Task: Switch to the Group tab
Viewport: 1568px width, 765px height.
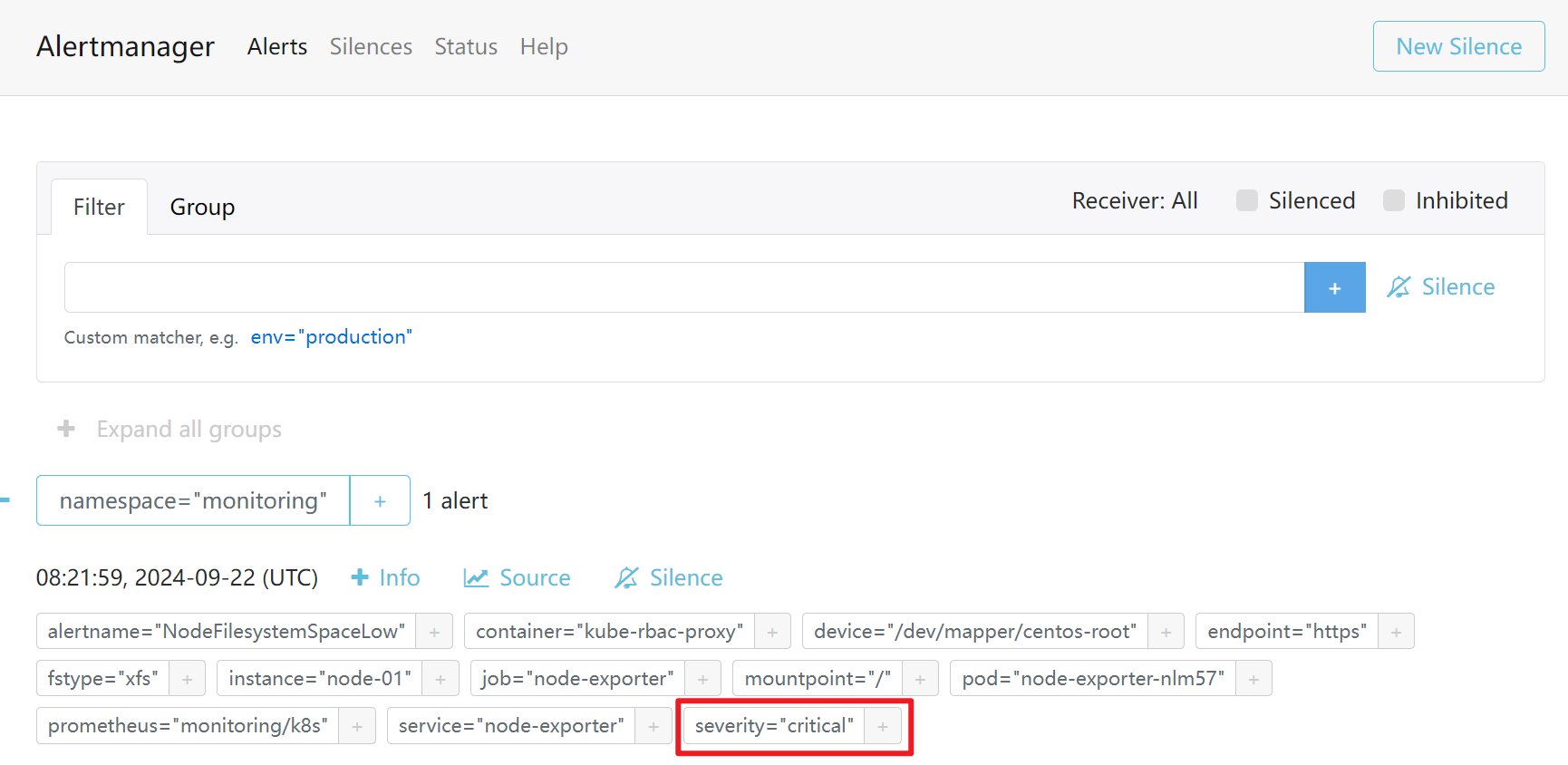Action: 202,208
